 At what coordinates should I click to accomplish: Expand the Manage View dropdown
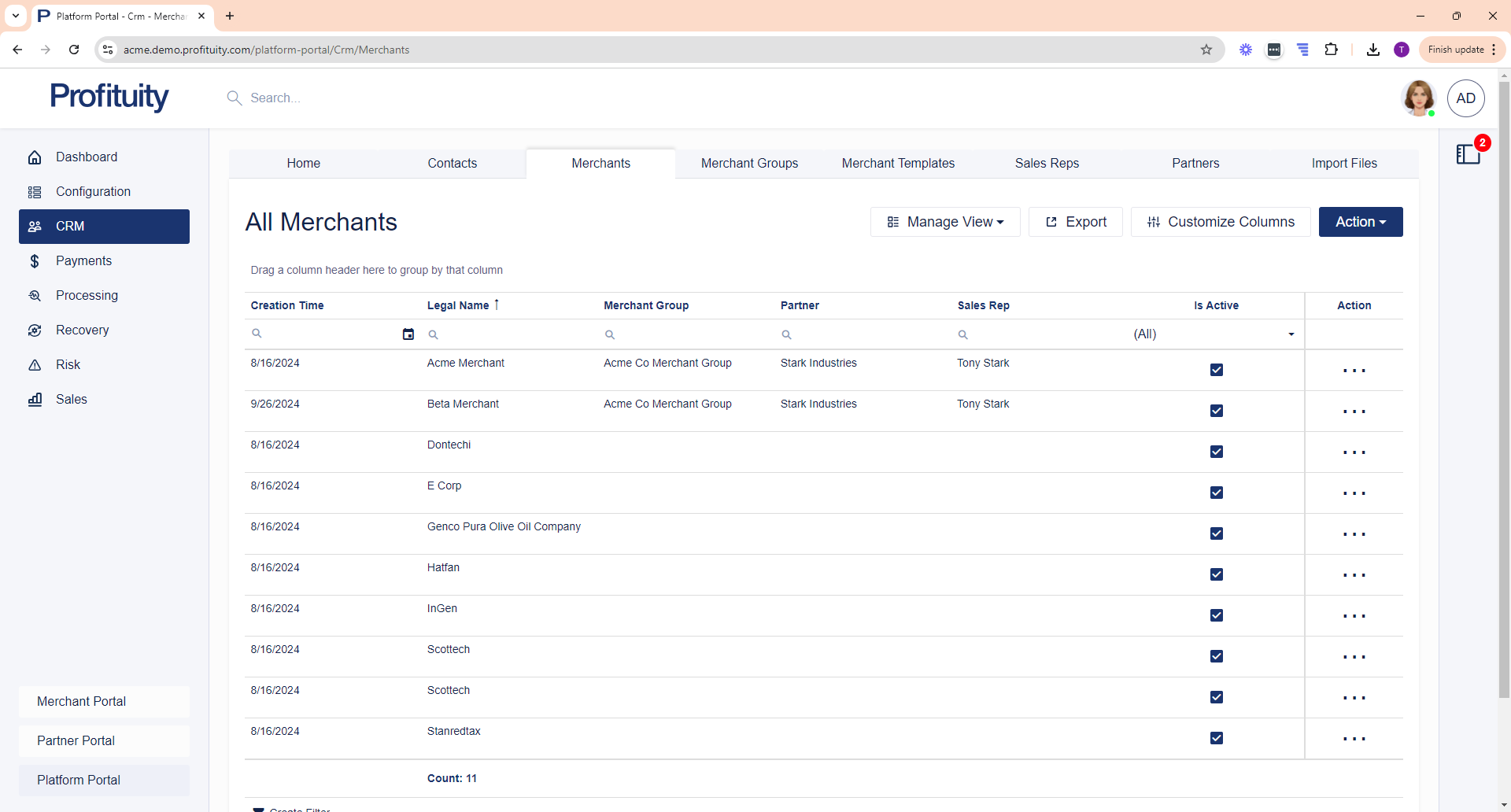[x=945, y=222]
